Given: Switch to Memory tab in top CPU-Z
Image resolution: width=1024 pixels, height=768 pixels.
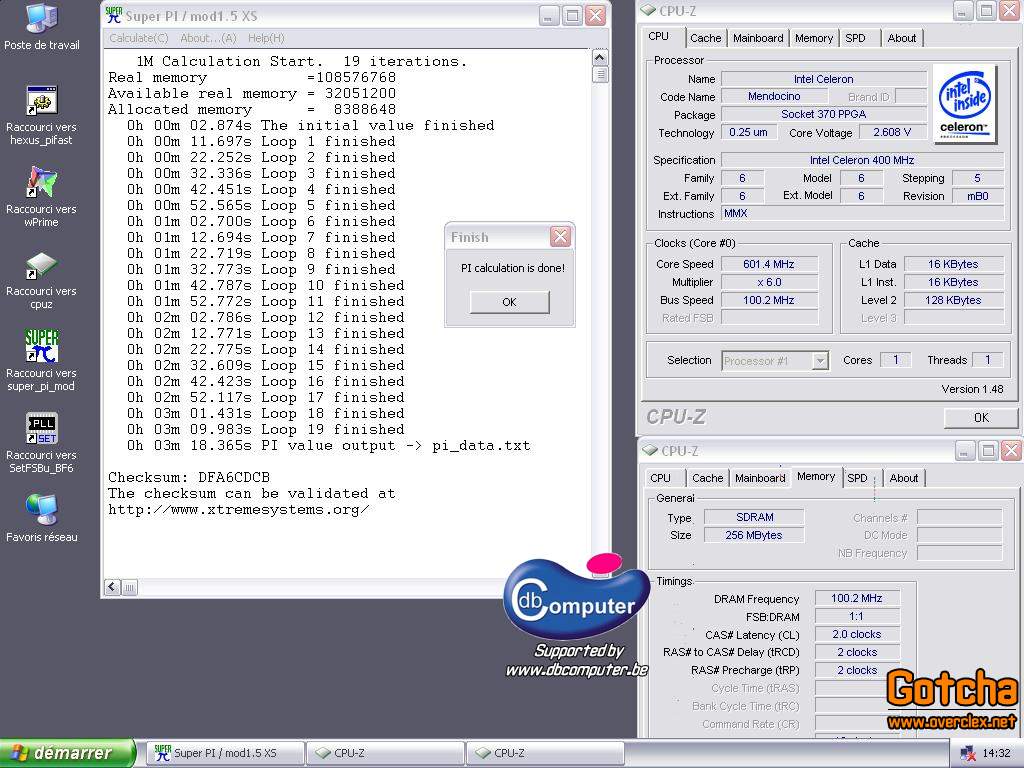Looking at the screenshot, I should (814, 38).
